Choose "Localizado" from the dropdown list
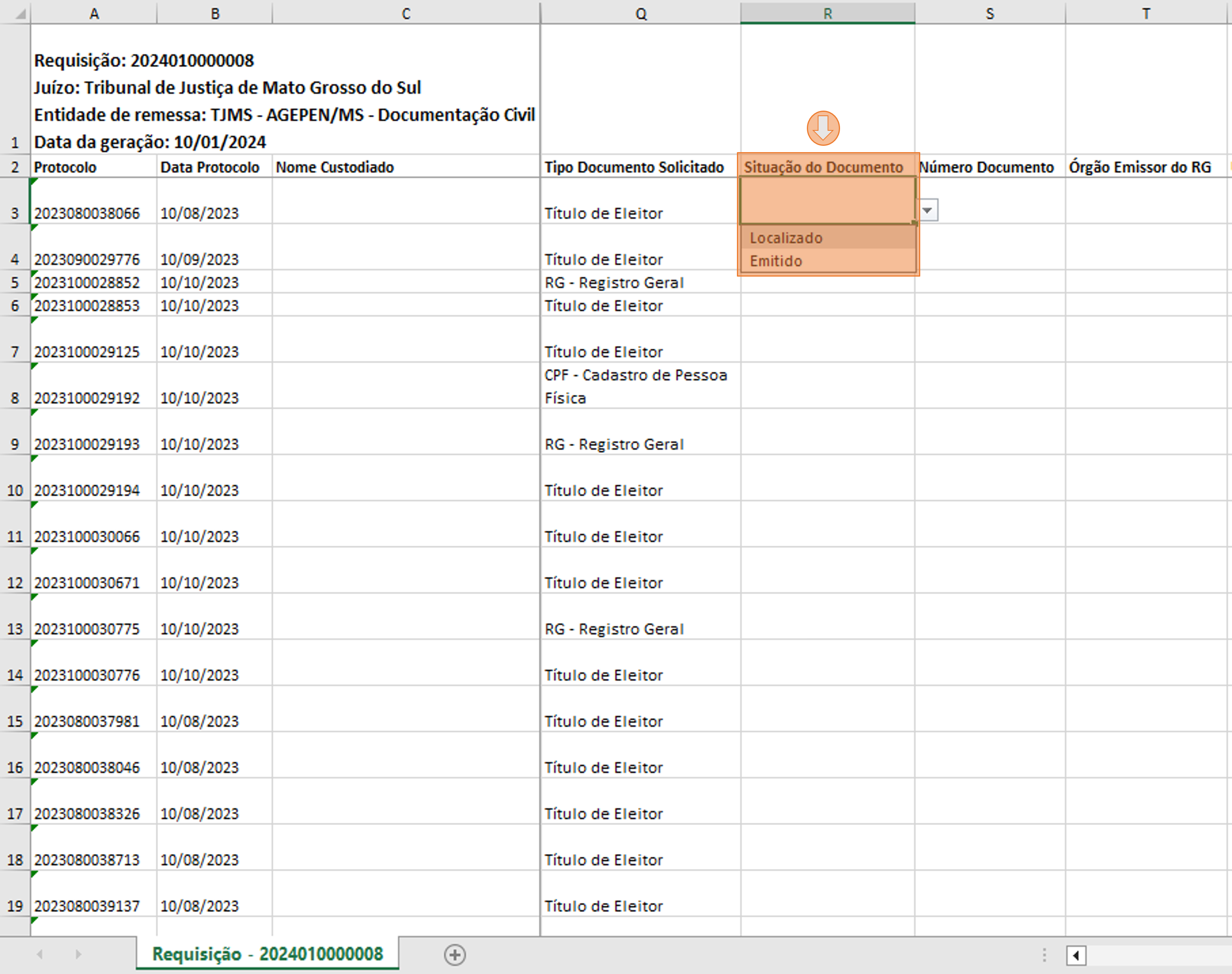The height and width of the screenshot is (974, 1232). [x=828, y=238]
